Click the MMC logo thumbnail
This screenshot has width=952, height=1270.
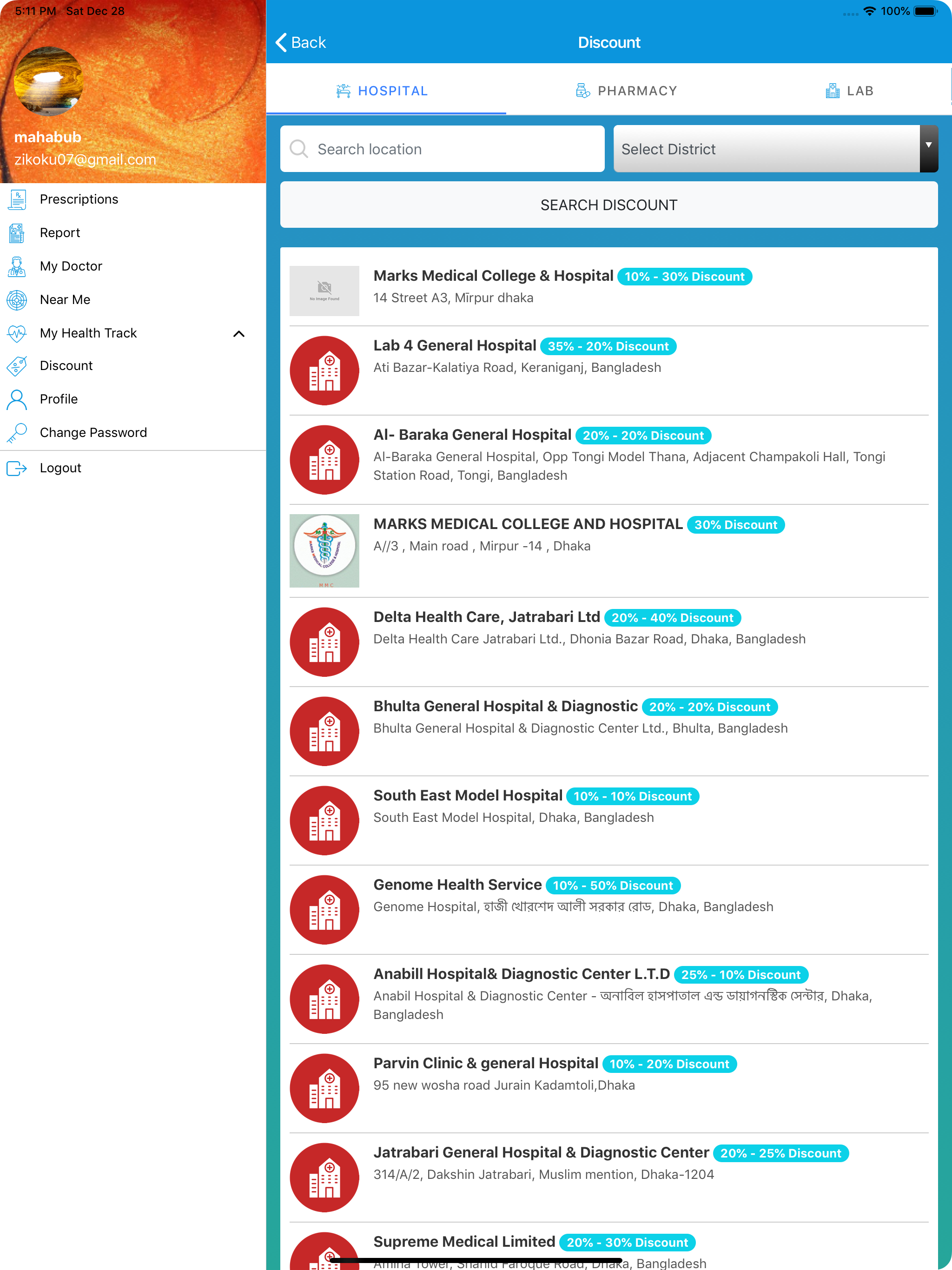(x=324, y=550)
